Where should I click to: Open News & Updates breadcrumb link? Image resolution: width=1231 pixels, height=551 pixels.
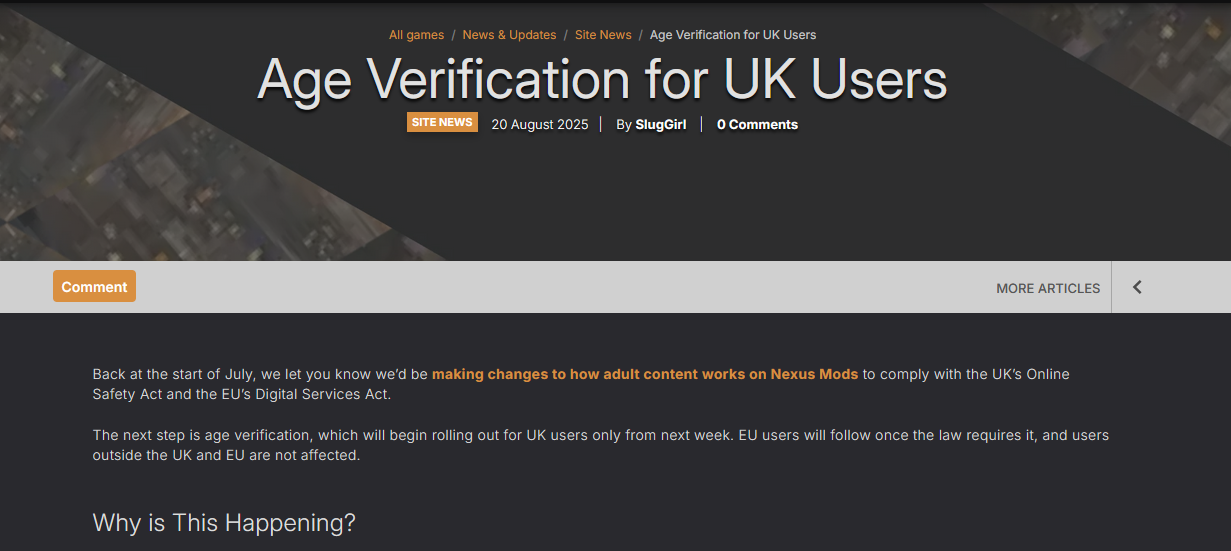[x=509, y=35]
